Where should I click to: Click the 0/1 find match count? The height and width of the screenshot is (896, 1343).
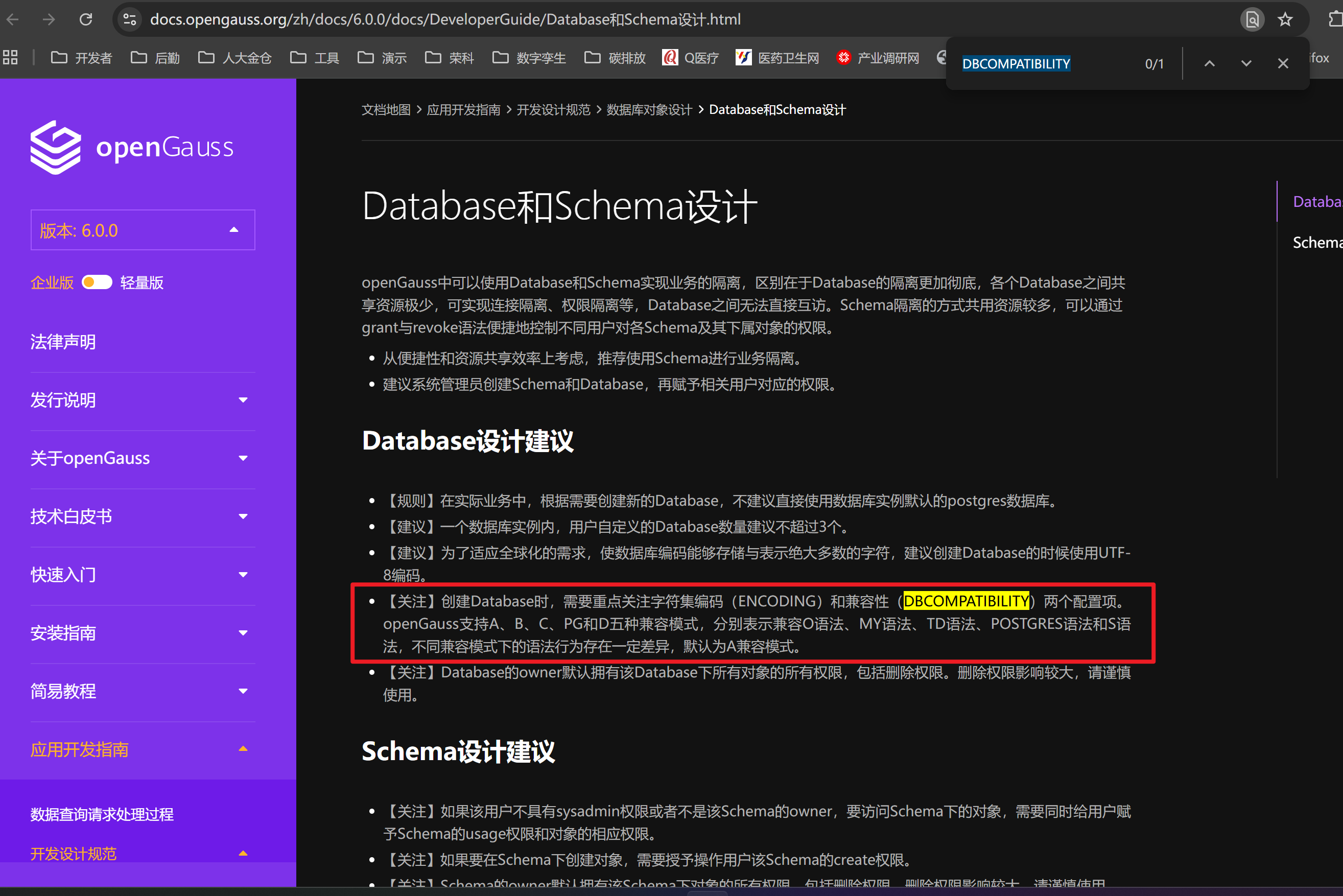(x=1154, y=64)
